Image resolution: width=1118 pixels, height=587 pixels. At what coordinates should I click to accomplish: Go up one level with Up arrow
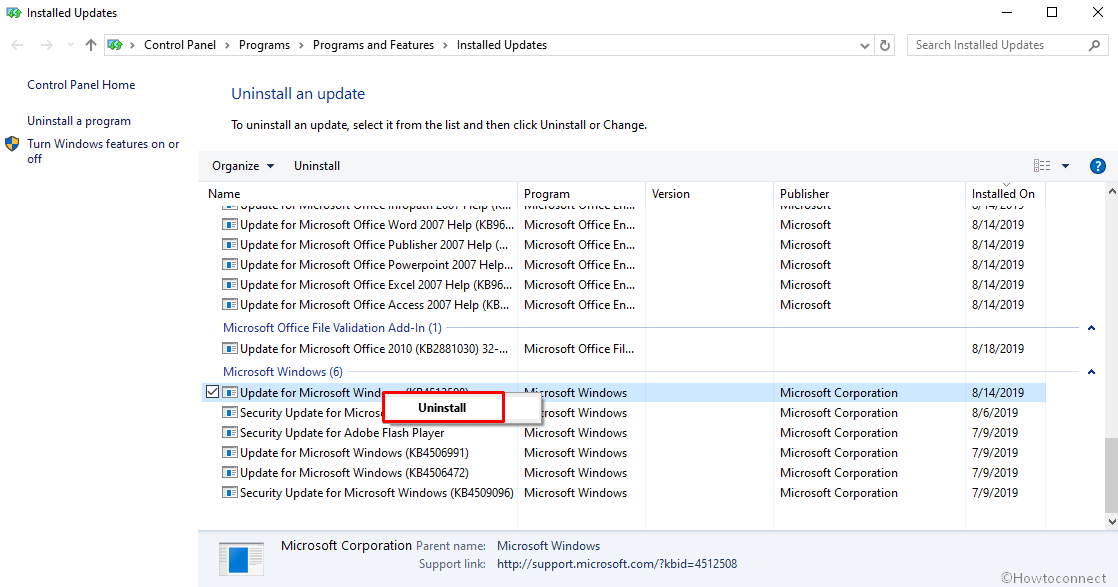pyautogui.click(x=91, y=45)
